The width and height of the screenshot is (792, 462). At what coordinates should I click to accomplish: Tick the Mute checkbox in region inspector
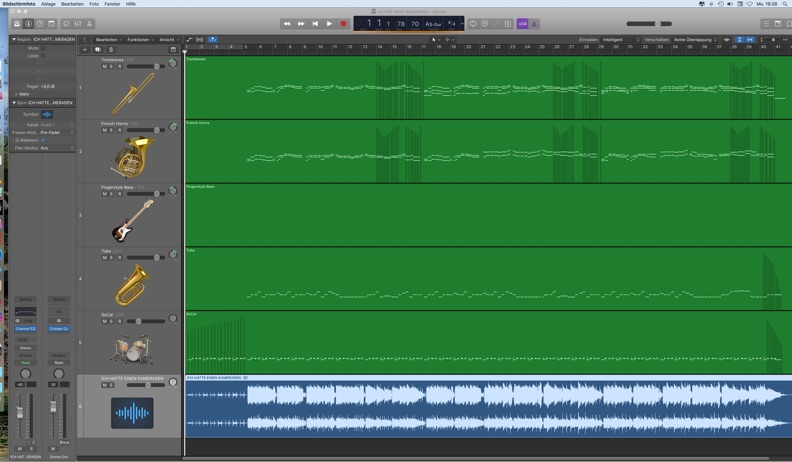point(43,48)
